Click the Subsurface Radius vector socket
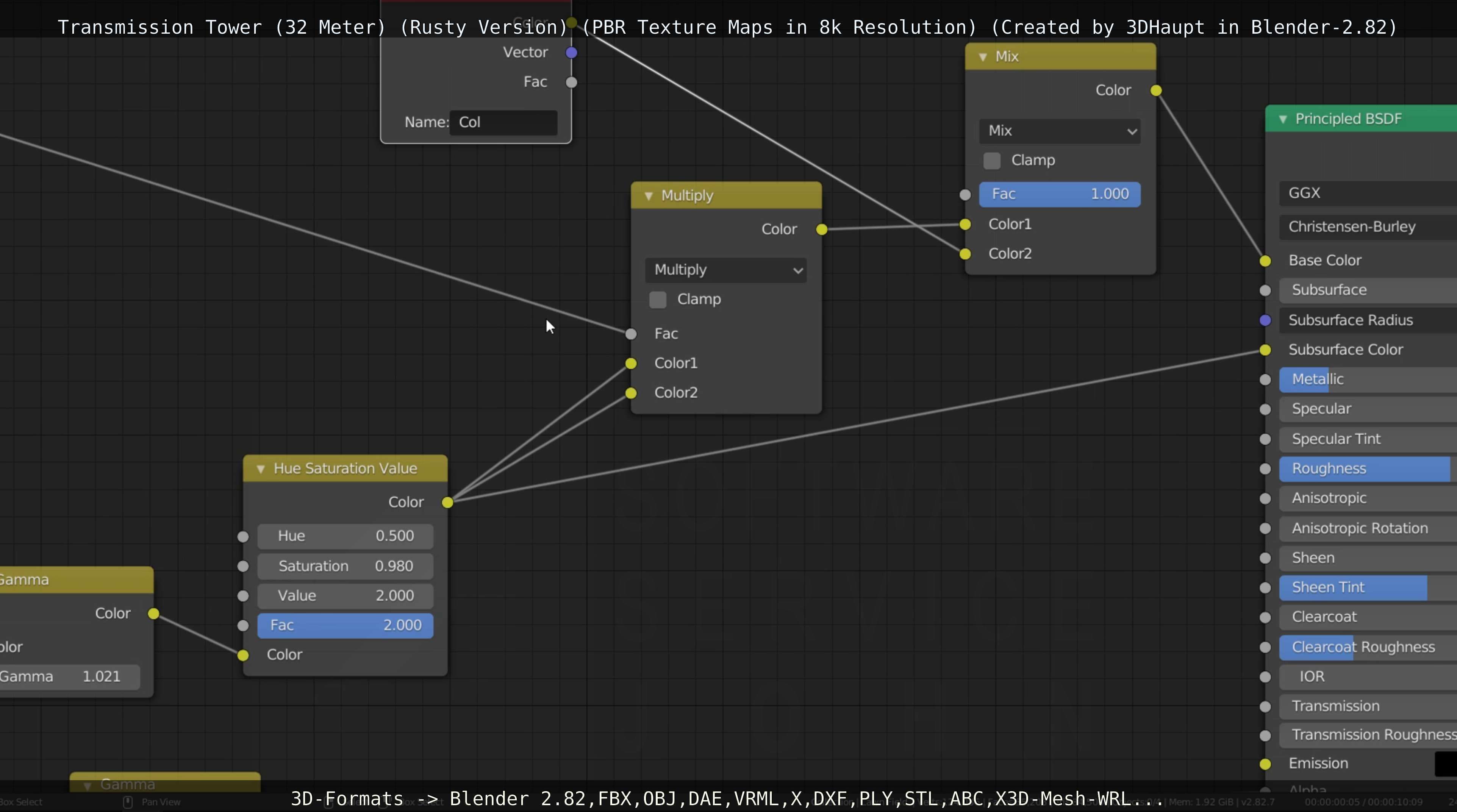Image resolution: width=1457 pixels, height=812 pixels. pyautogui.click(x=1265, y=320)
